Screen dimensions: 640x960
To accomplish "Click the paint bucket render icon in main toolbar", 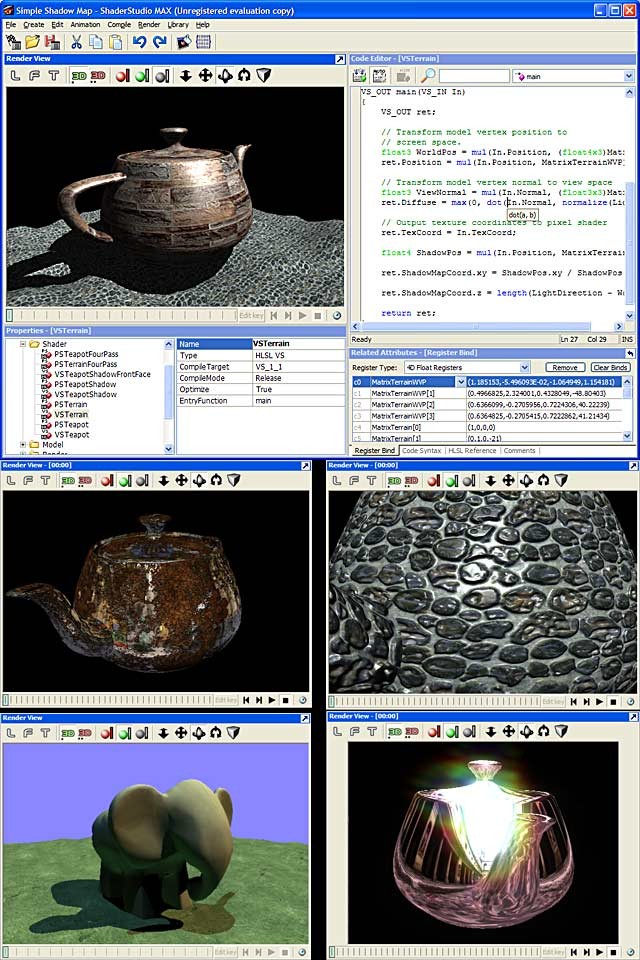I will coord(184,42).
